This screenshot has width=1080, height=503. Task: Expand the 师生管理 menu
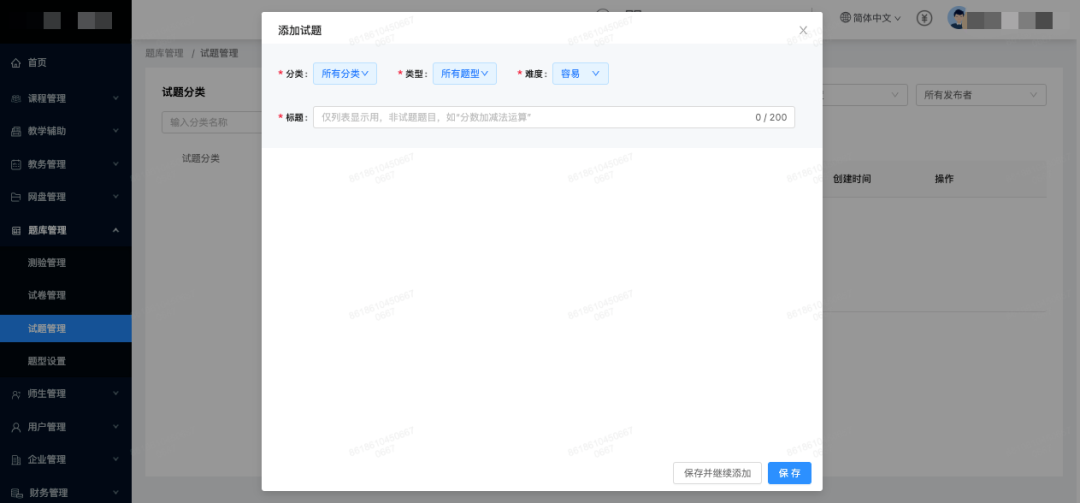65,394
